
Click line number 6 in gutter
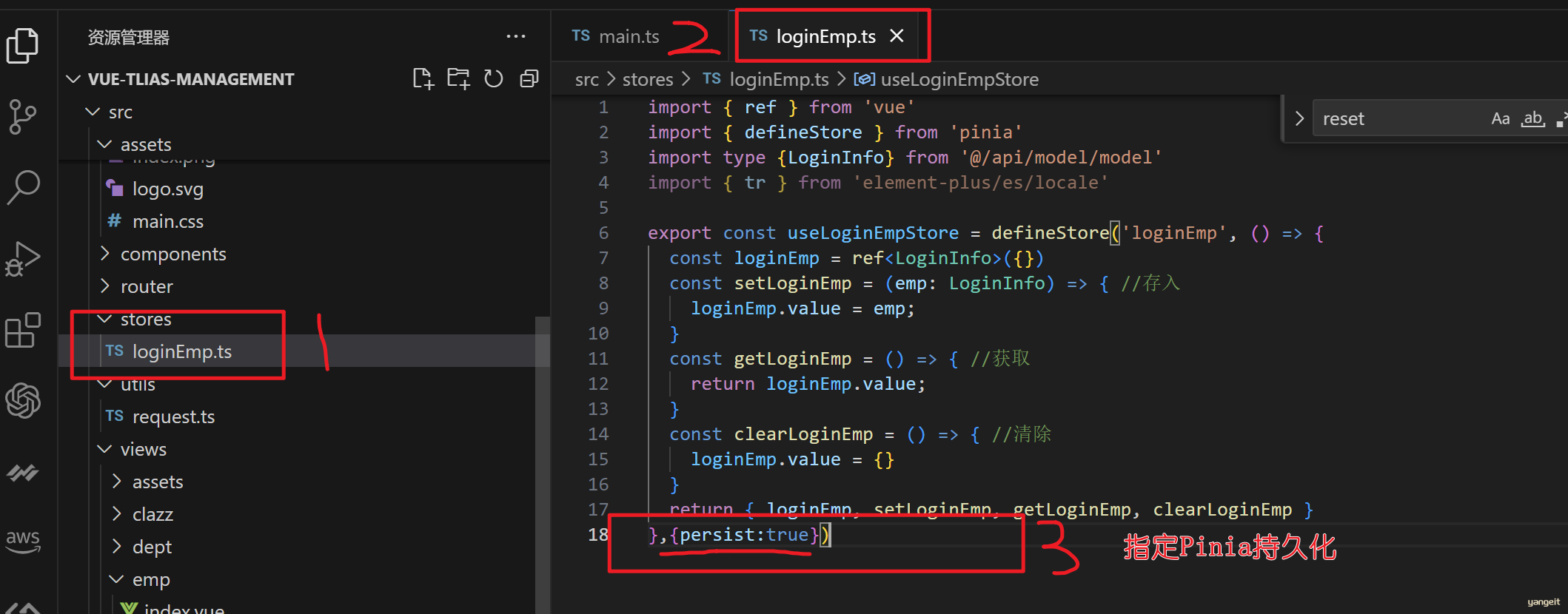(603, 233)
